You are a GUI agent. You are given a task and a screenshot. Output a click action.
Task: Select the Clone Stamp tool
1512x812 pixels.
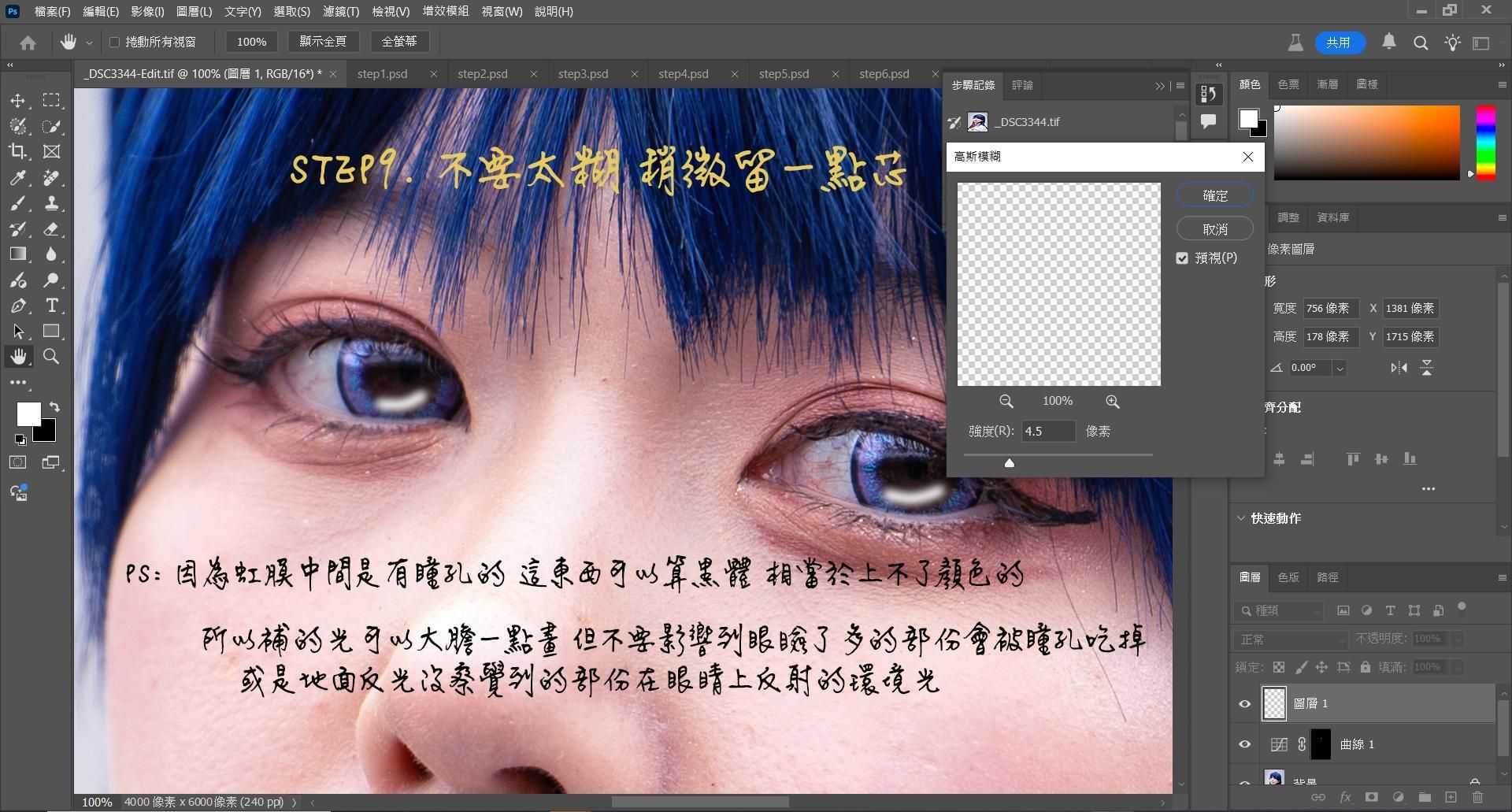[x=51, y=203]
